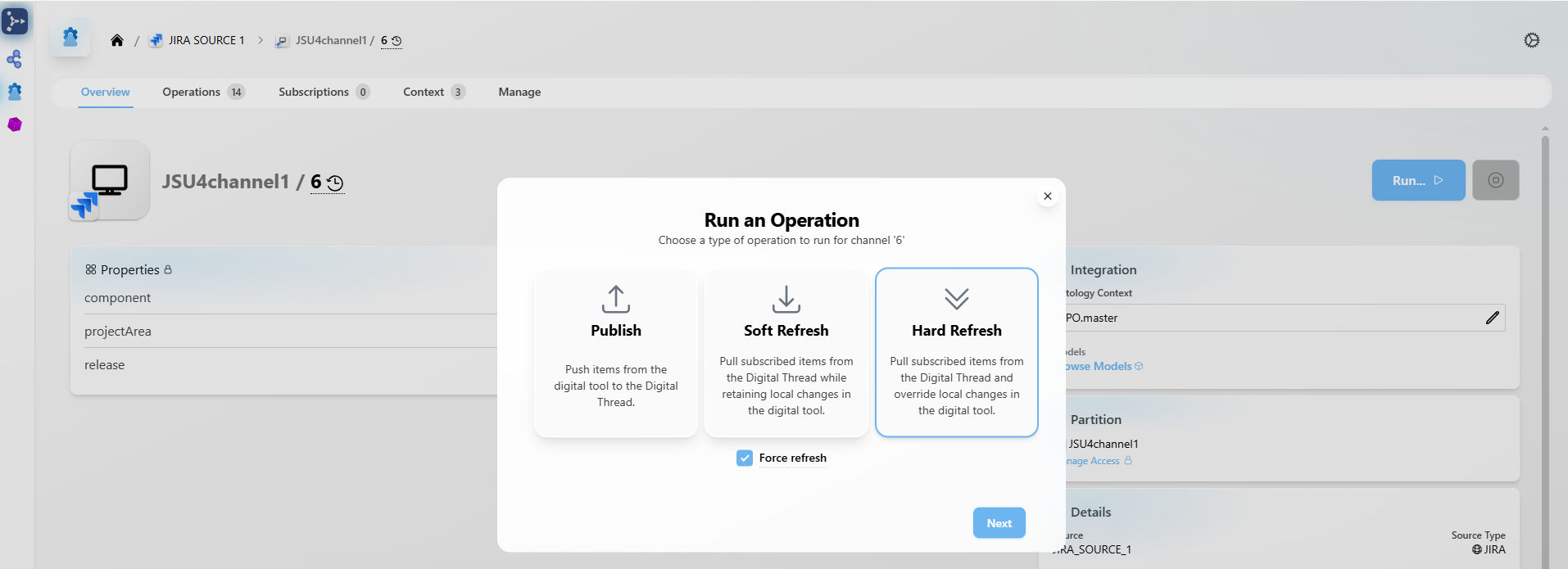
Task: Open the graph nodes sidebar icon
Action: [15, 59]
